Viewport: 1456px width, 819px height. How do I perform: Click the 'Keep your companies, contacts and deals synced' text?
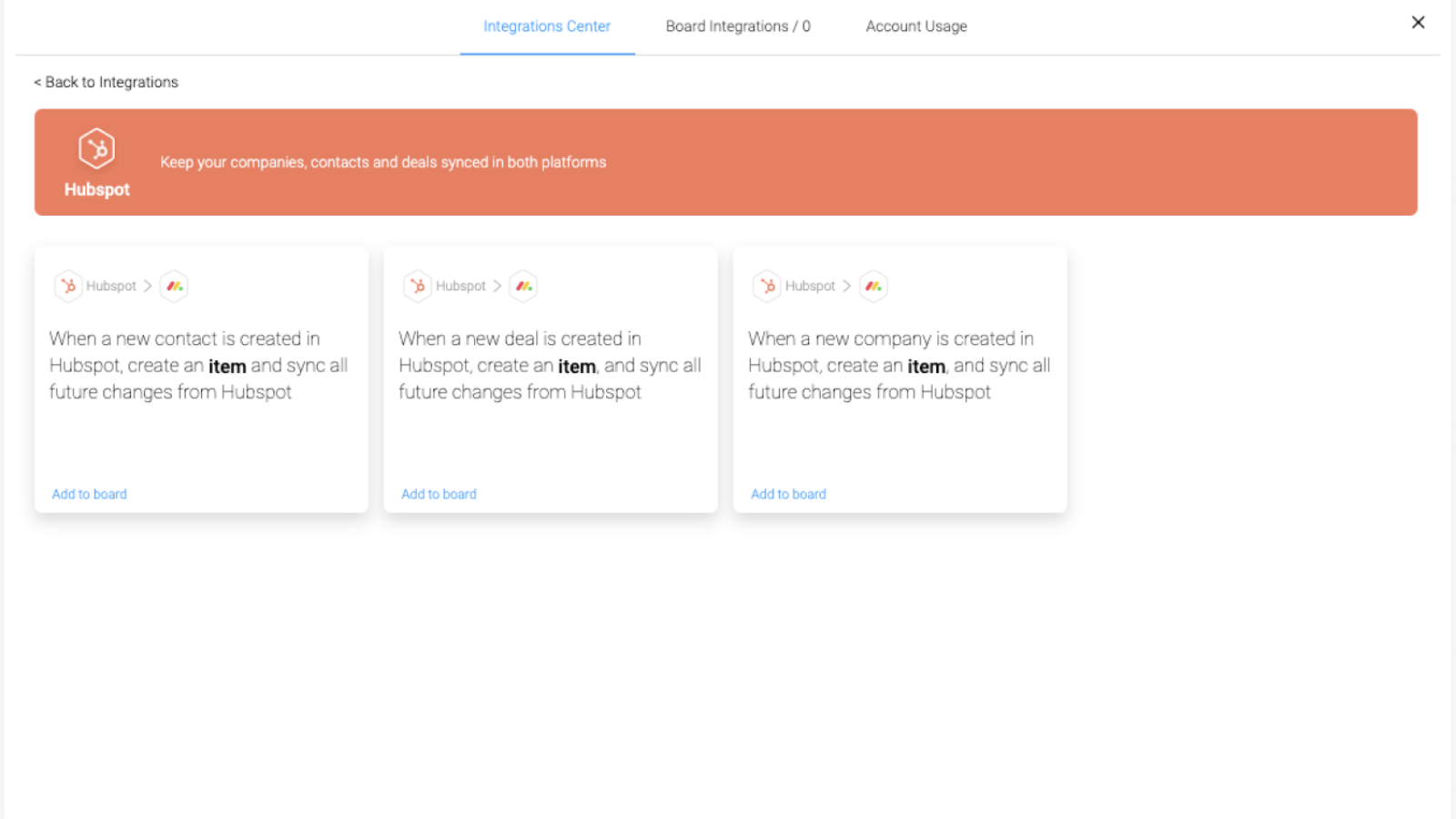coord(383,162)
